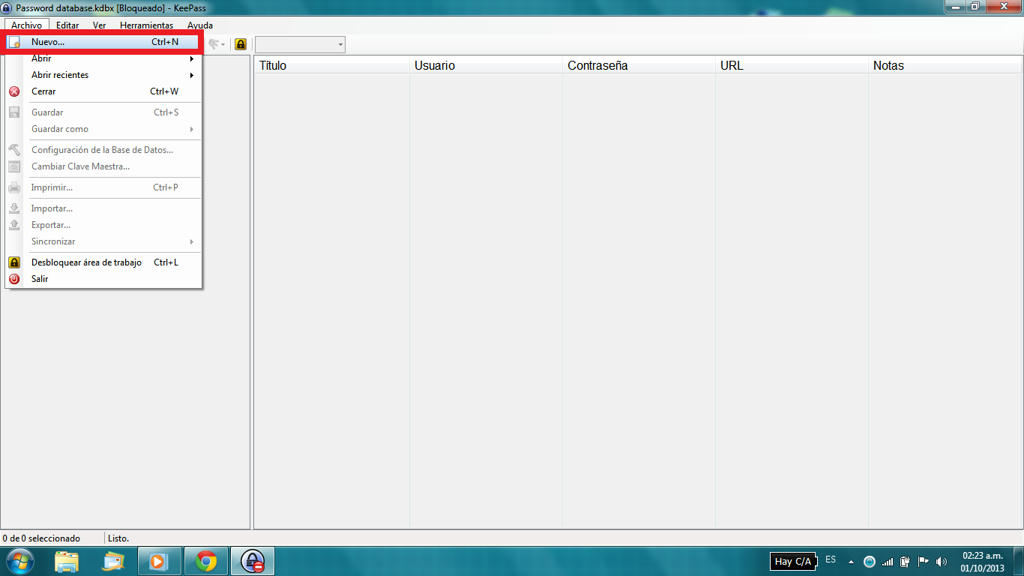Sort by the Notas column header
This screenshot has width=1024, height=576.
(x=945, y=65)
